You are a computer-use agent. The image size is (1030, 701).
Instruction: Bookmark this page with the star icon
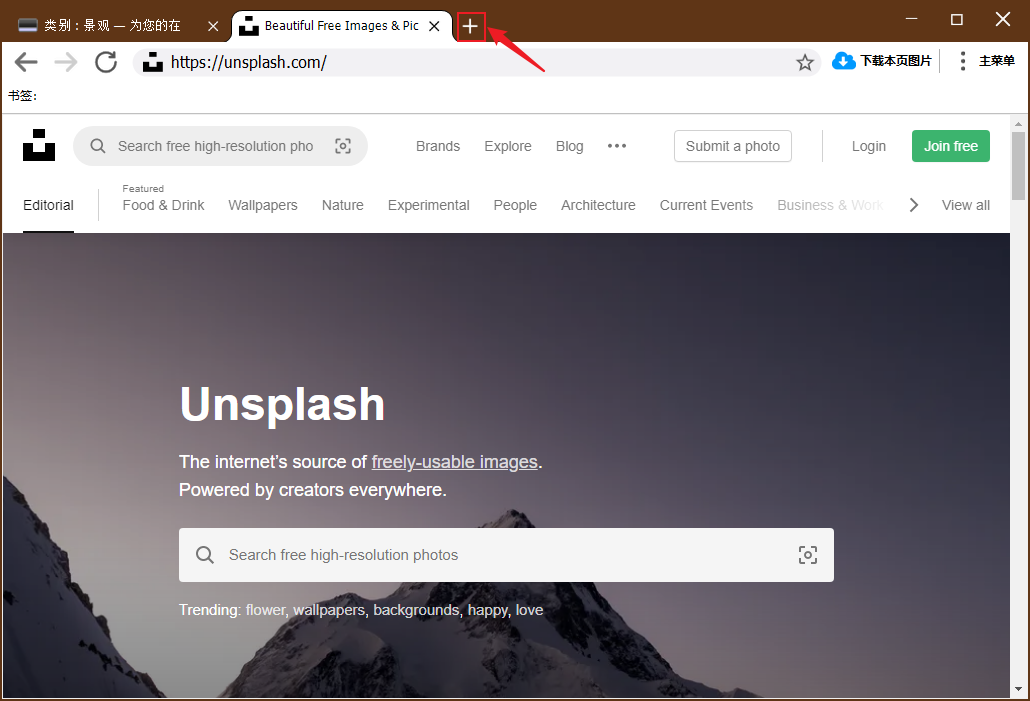point(805,62)
